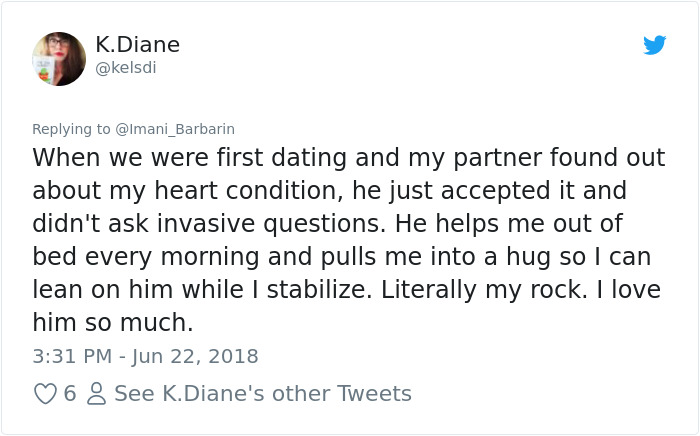See K.Diane's other Tweets
The height and width of the screenshot is (436, 700).
pos(262,394)
